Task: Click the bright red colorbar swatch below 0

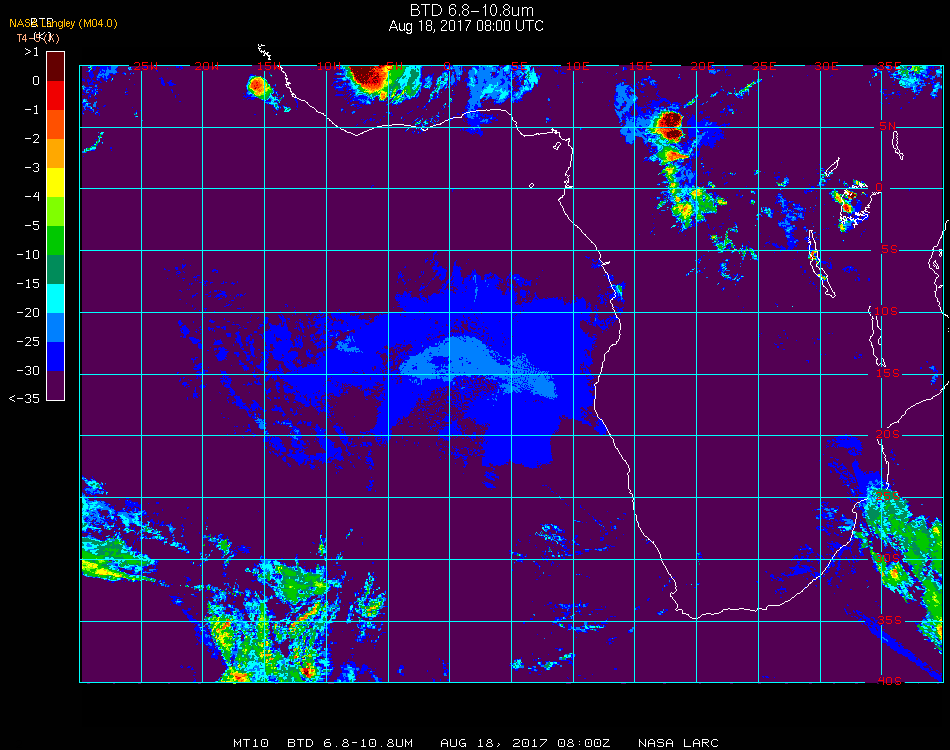Action: [x=55, y=95]
